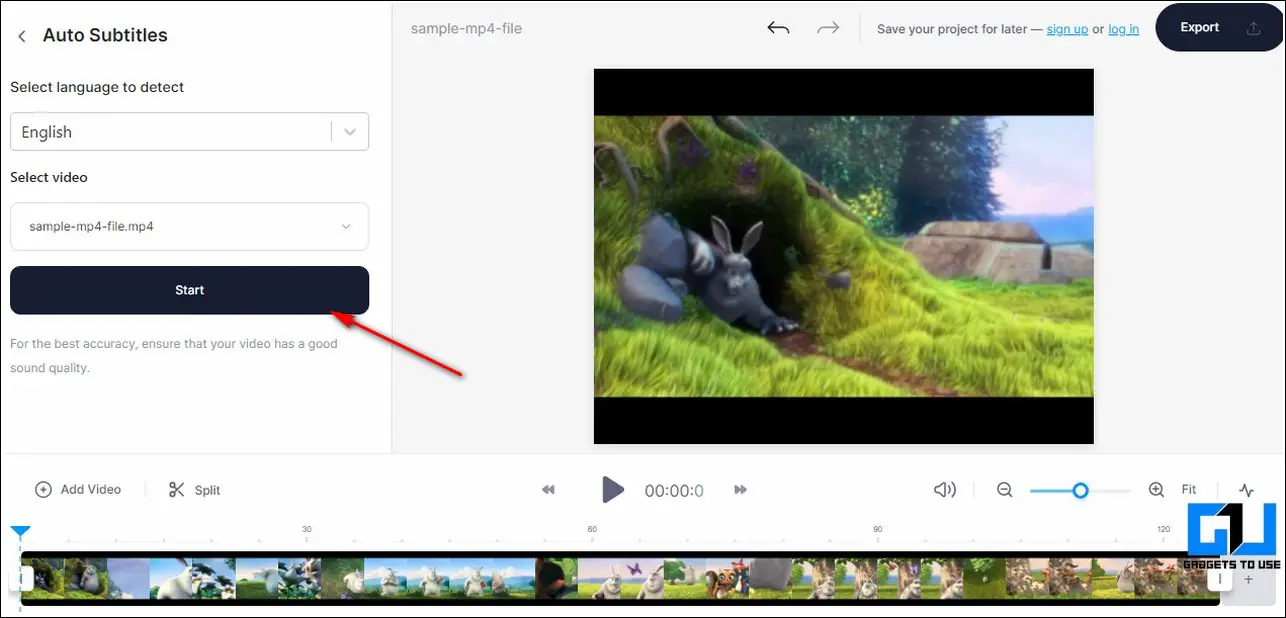Viewport: 1286px width, 618px height.
Task: Play the video
Action: (x=612, y=489)
